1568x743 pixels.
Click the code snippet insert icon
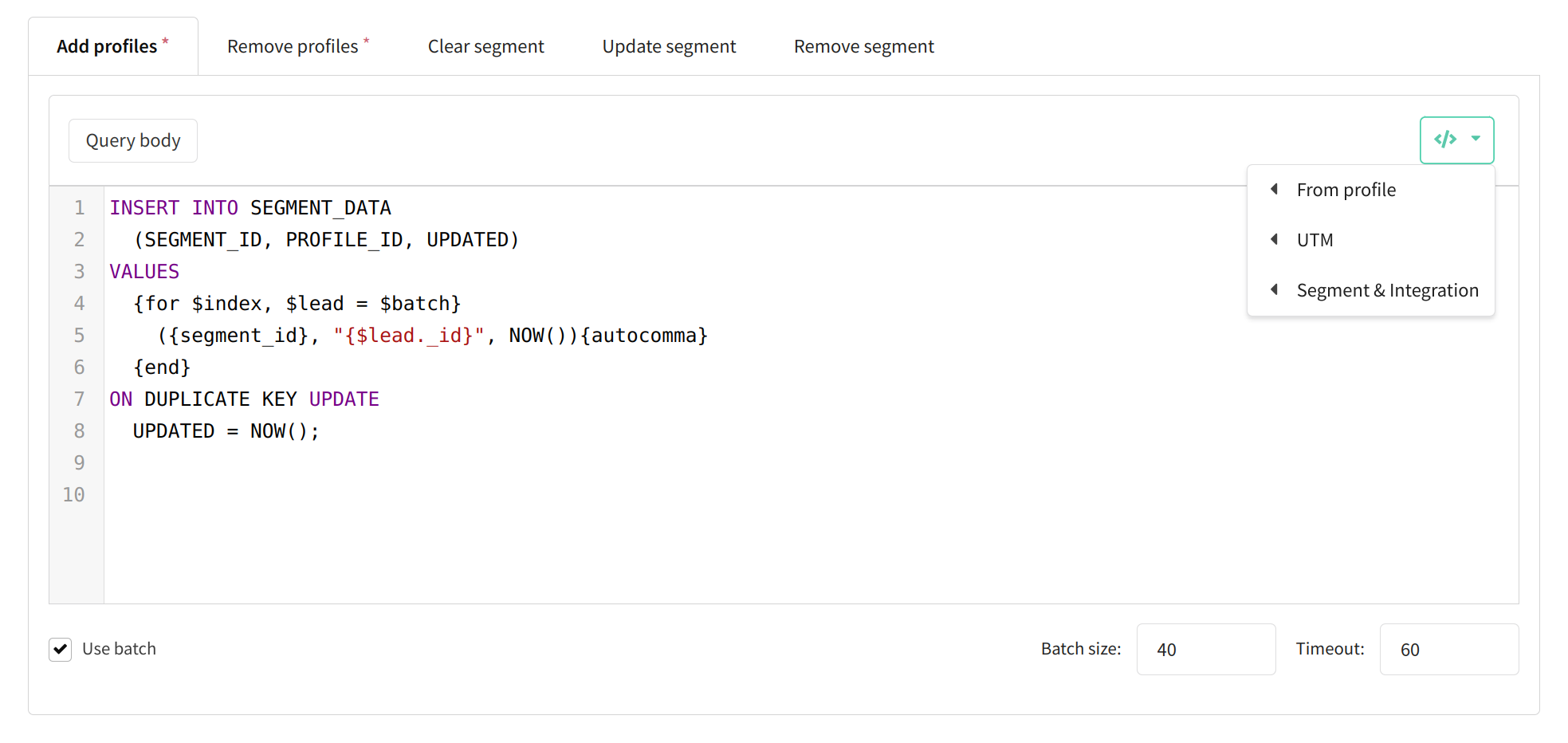coord(1445,140)
